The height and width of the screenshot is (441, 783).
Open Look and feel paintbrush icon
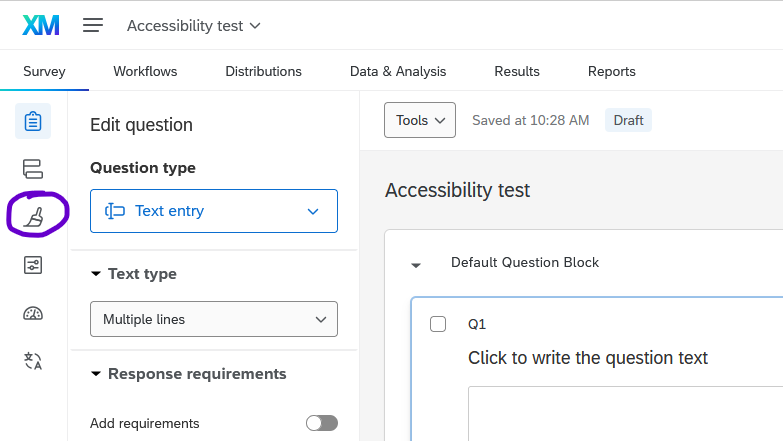(x=34, y=217)
